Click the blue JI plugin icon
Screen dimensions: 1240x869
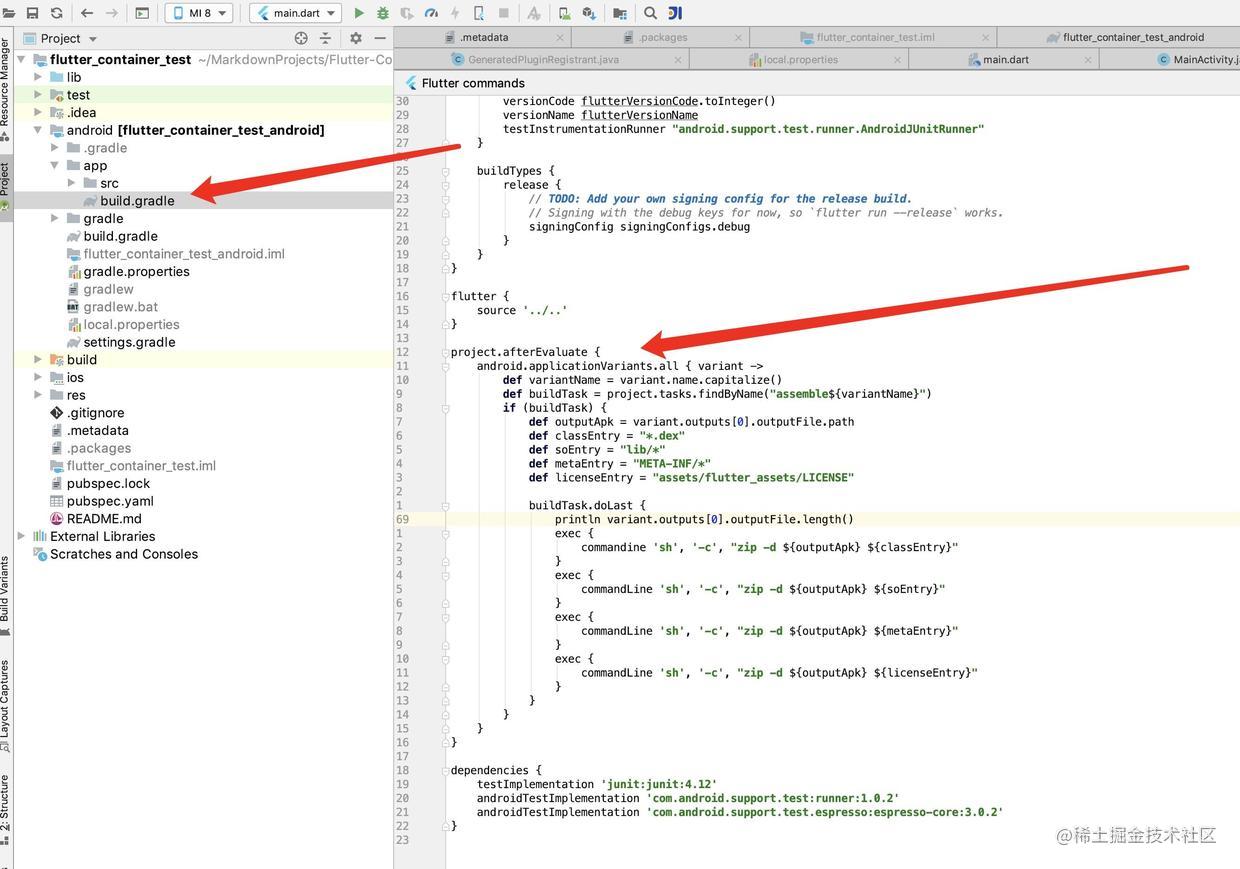point(675,13)
